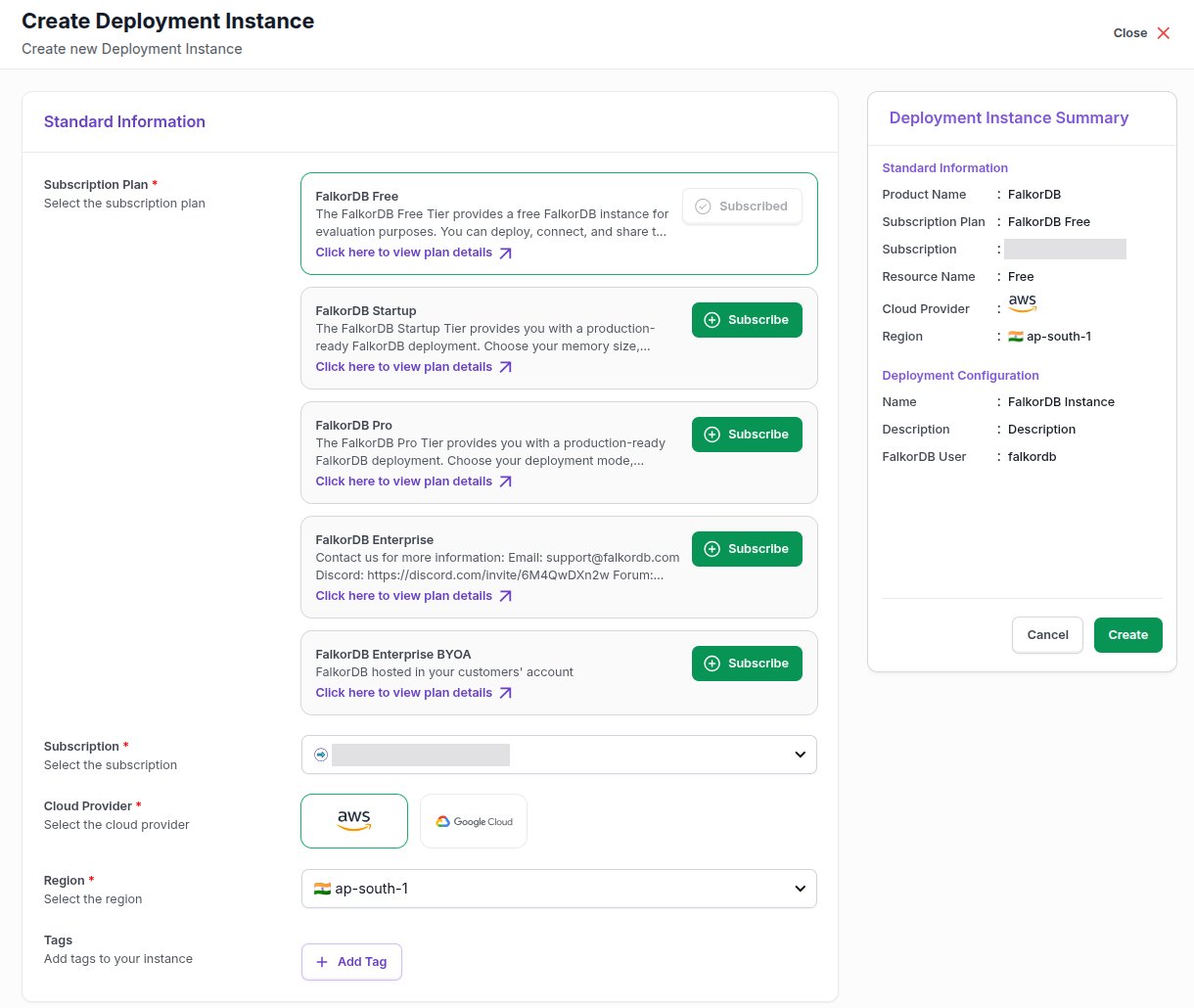Click plus-circle icon on Enterprise Subscribe button
Image resolution: width=1194 pixels, height=1008 pixels.
pos(712,549)
